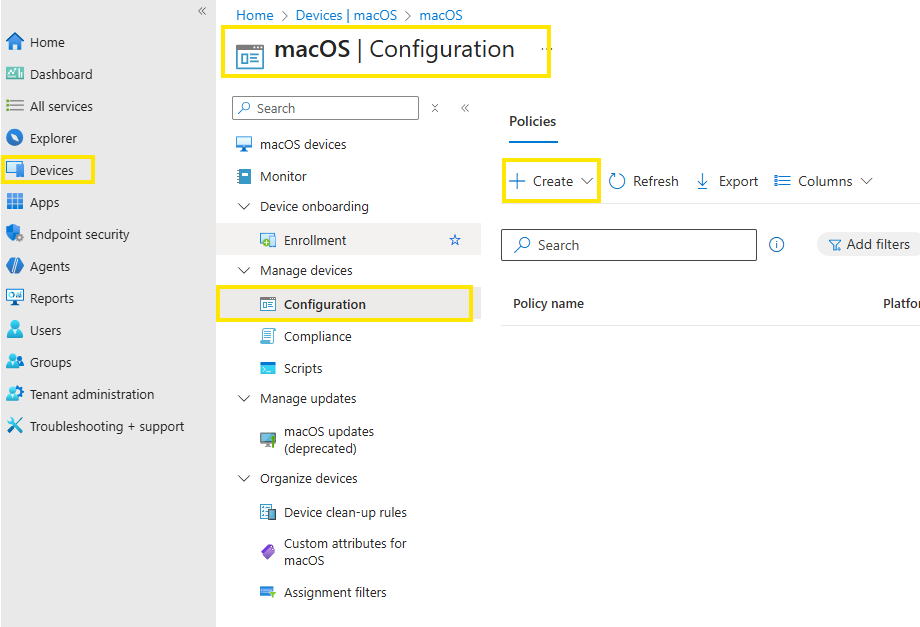
Task: Open Device clean-up rules icon
Action: [268, 512]
